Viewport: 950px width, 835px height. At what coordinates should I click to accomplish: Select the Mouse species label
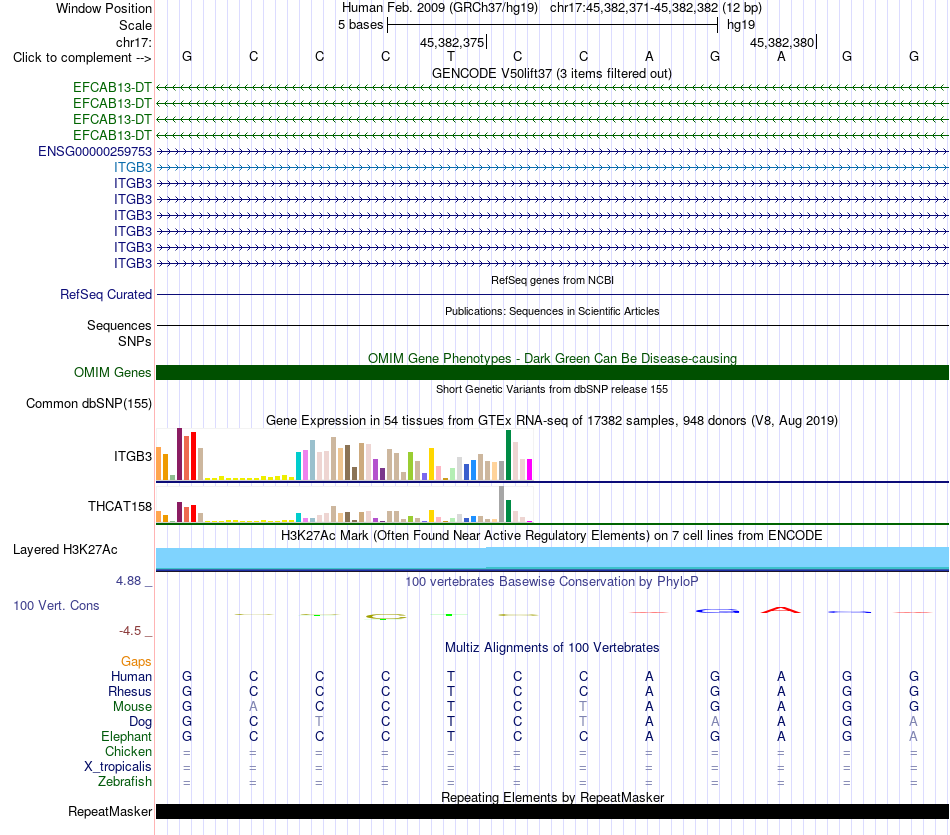132,707
